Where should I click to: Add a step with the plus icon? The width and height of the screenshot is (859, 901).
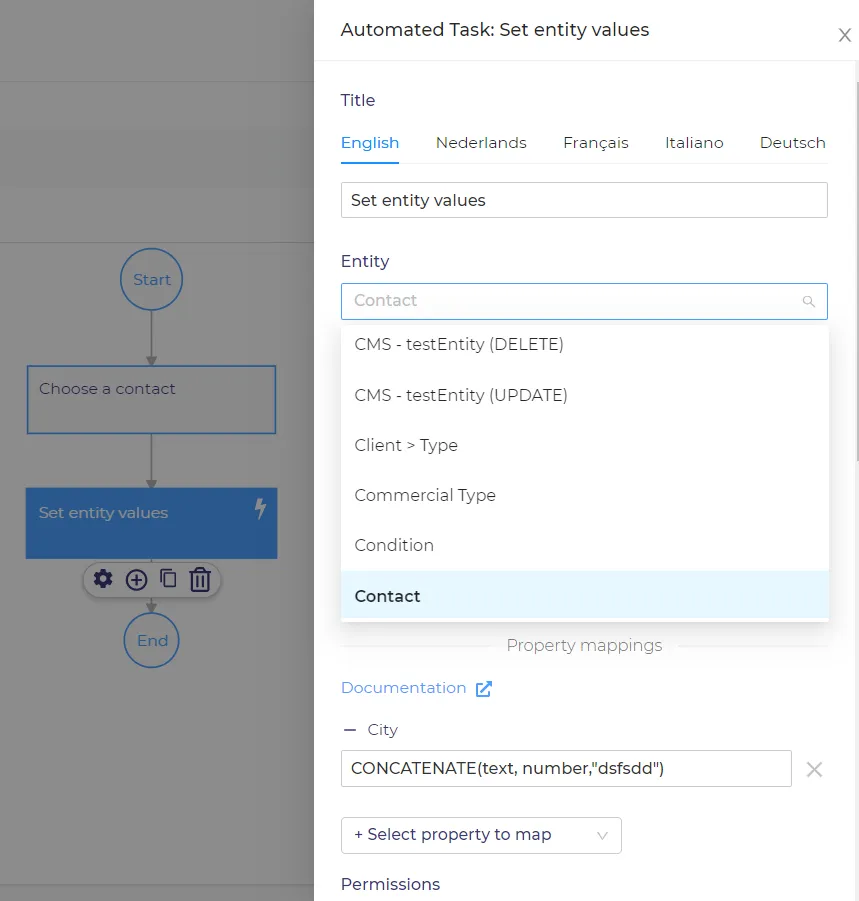(136, 580)
